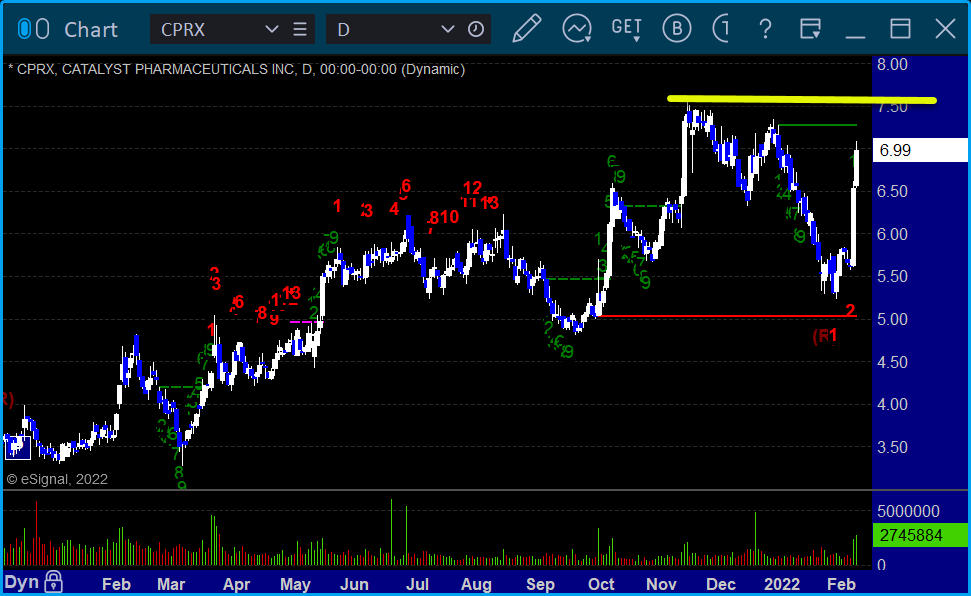Click the symbol list hamburger icon
Viewport: 971px width, 596px height.
point(300,29)
